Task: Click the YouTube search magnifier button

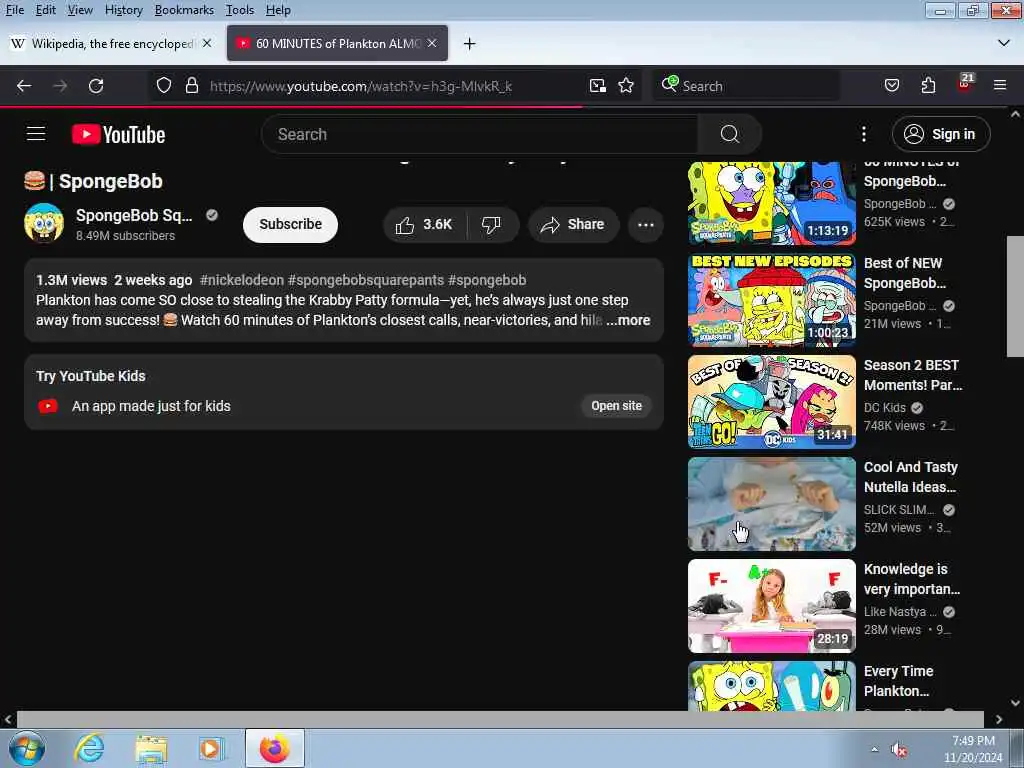Action: pyautogui.click(x=729, y=134)
